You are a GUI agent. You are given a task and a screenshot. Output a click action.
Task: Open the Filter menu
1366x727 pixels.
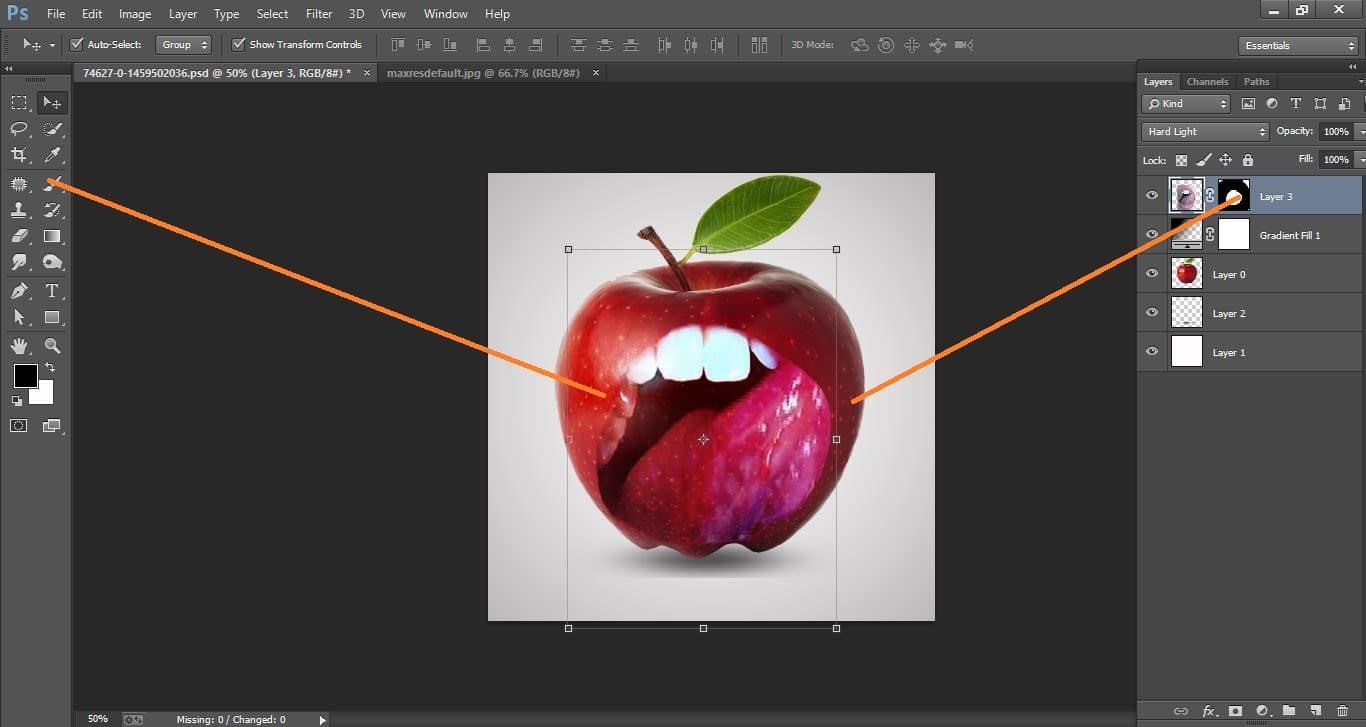[318, 13]
